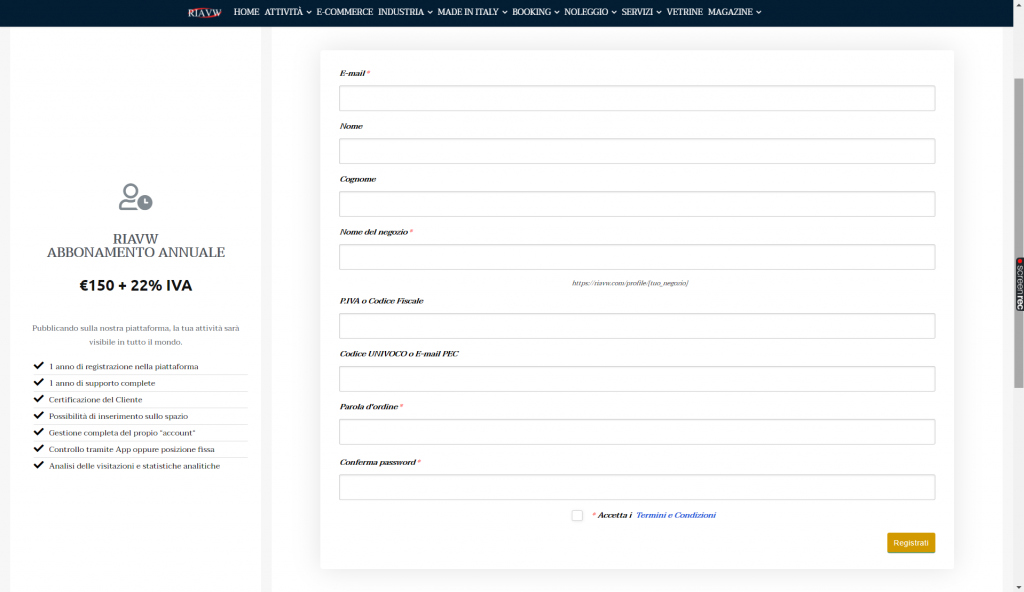The height and width of the screenshot is (592, 1024).
Task: Focus the E-mail input field
Action: [637, 98]
